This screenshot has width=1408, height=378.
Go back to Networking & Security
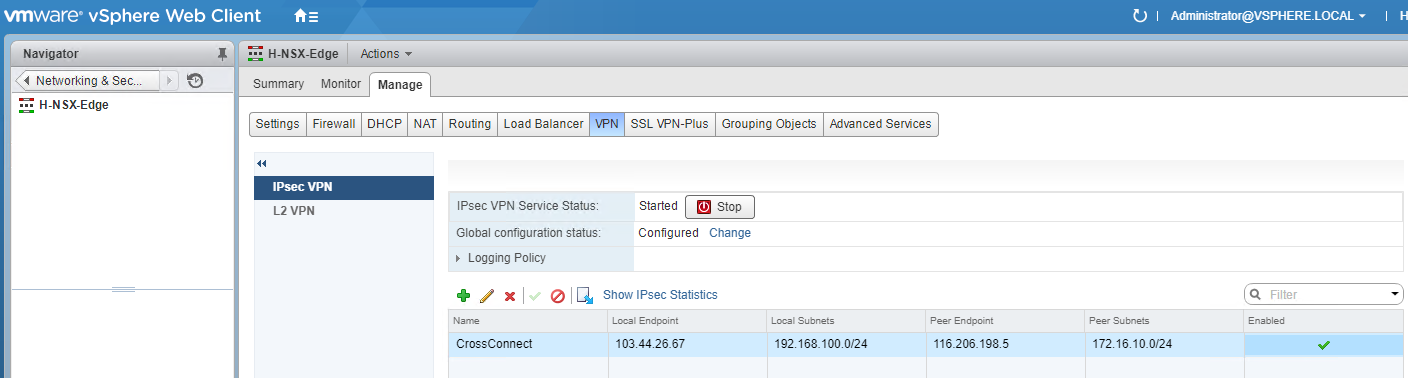click(88, 80)
